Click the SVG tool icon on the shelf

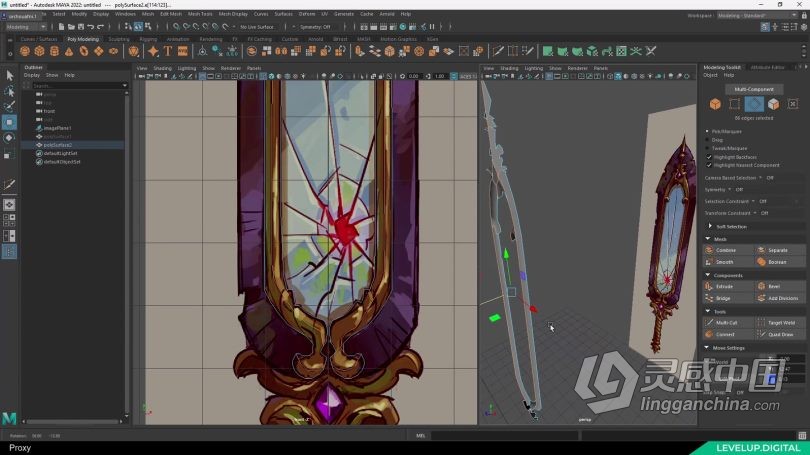(183, 51)
